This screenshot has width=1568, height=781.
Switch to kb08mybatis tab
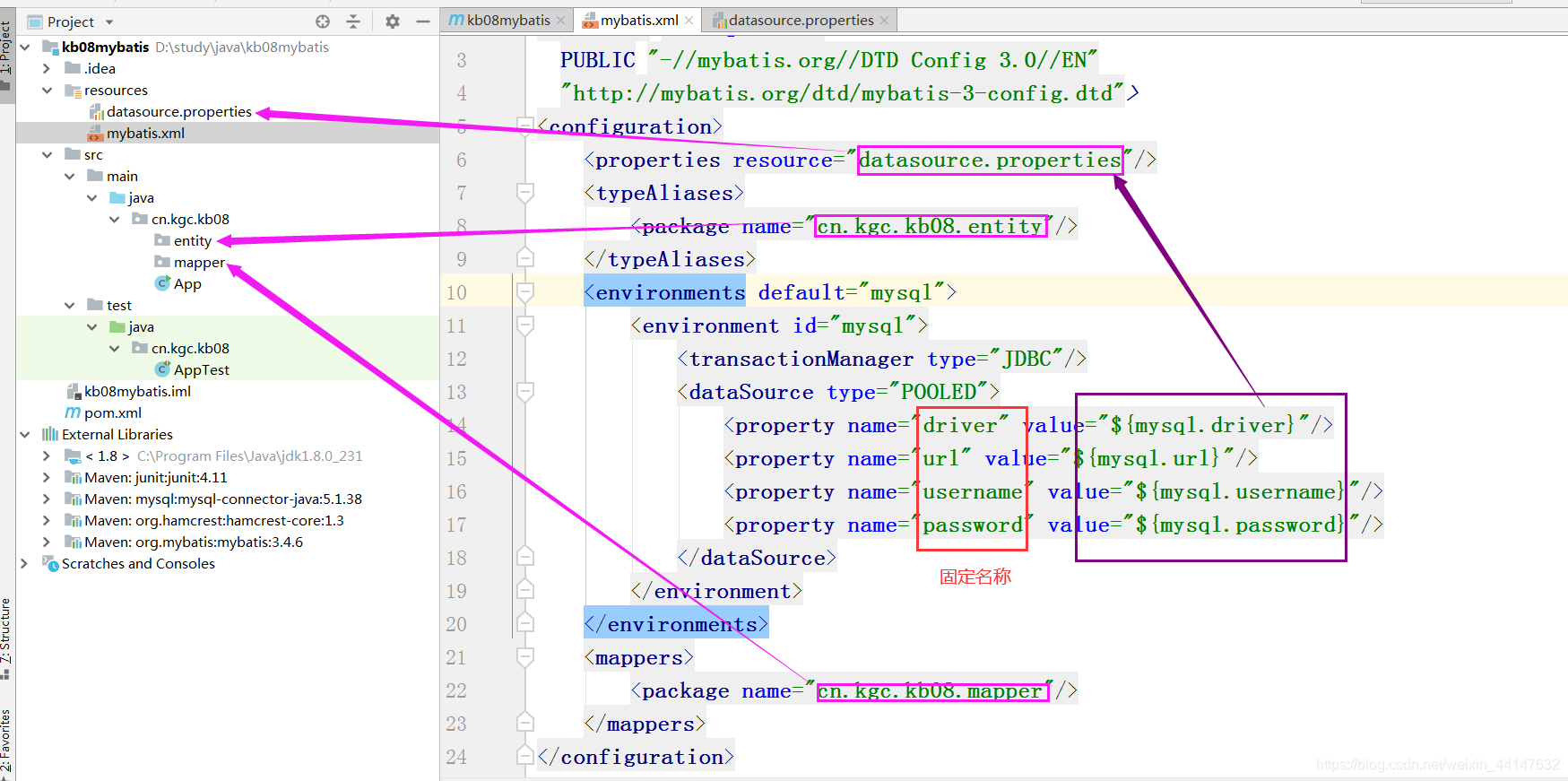click(508, 20)
